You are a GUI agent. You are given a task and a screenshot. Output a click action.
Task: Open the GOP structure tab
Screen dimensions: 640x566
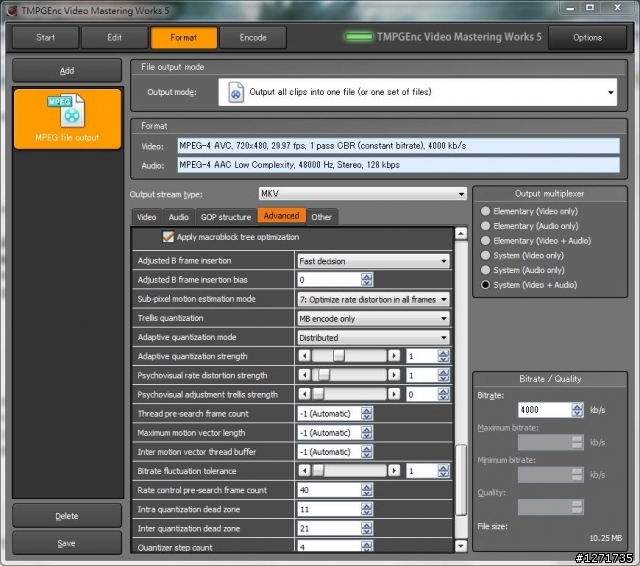(226, 217)
